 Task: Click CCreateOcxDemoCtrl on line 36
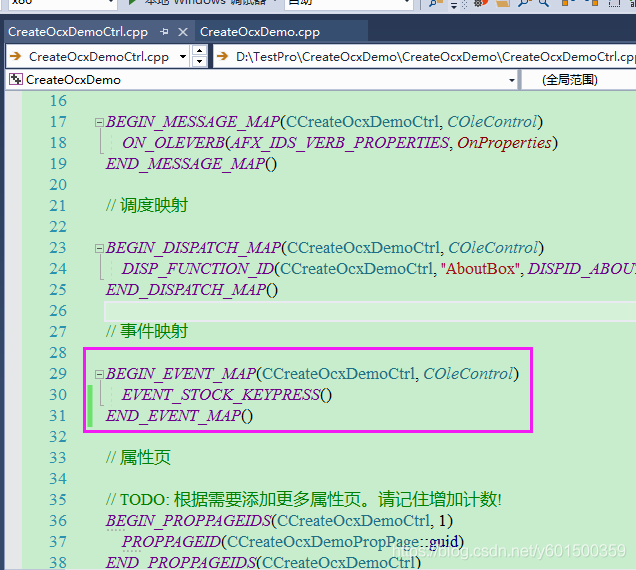click(353, 521)
